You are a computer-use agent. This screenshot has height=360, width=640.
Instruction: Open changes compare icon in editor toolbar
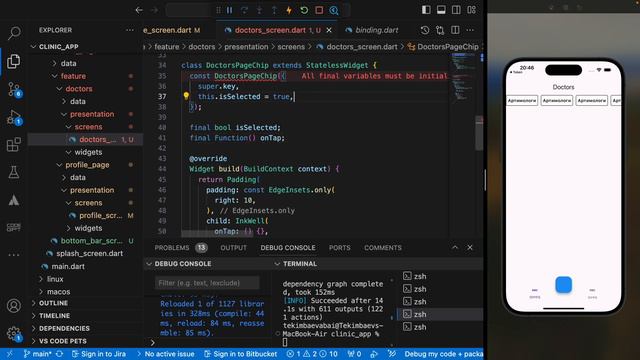click(440, 30)
